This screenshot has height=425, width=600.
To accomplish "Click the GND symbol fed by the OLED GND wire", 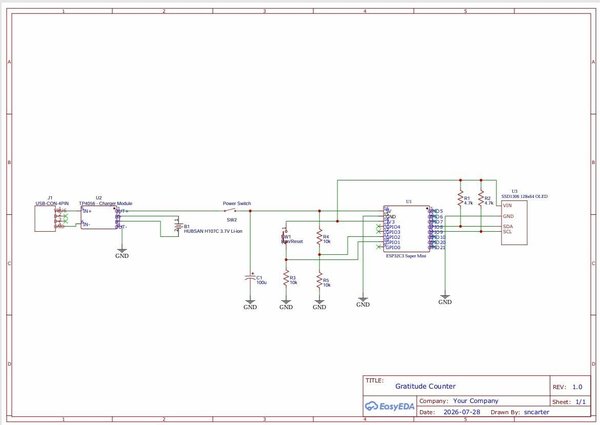I will (445, 300).
